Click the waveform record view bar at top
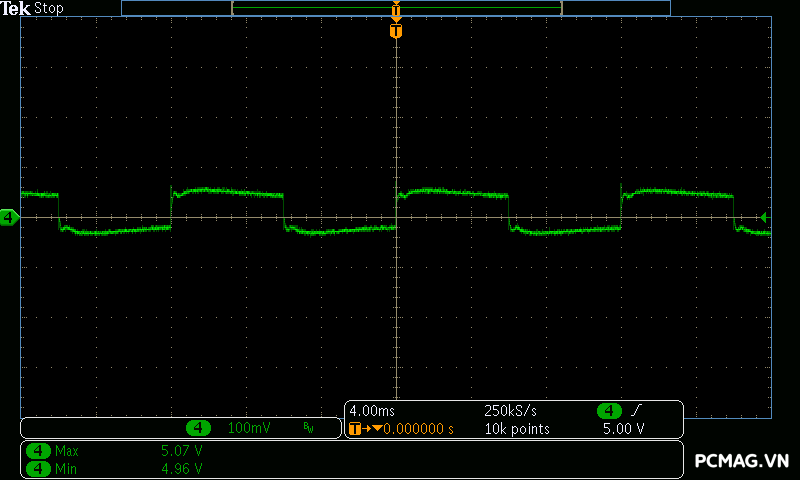 point(396,8)
